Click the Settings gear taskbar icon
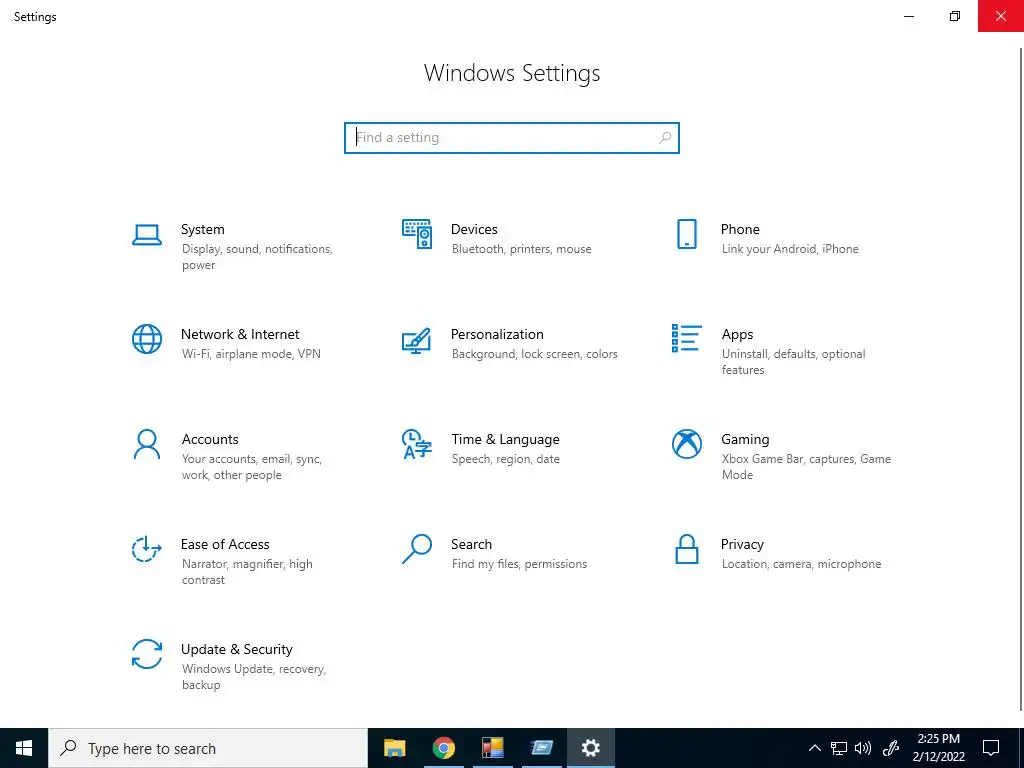Viewport: 1024px width, 768px height. click(x=590, y=748)
